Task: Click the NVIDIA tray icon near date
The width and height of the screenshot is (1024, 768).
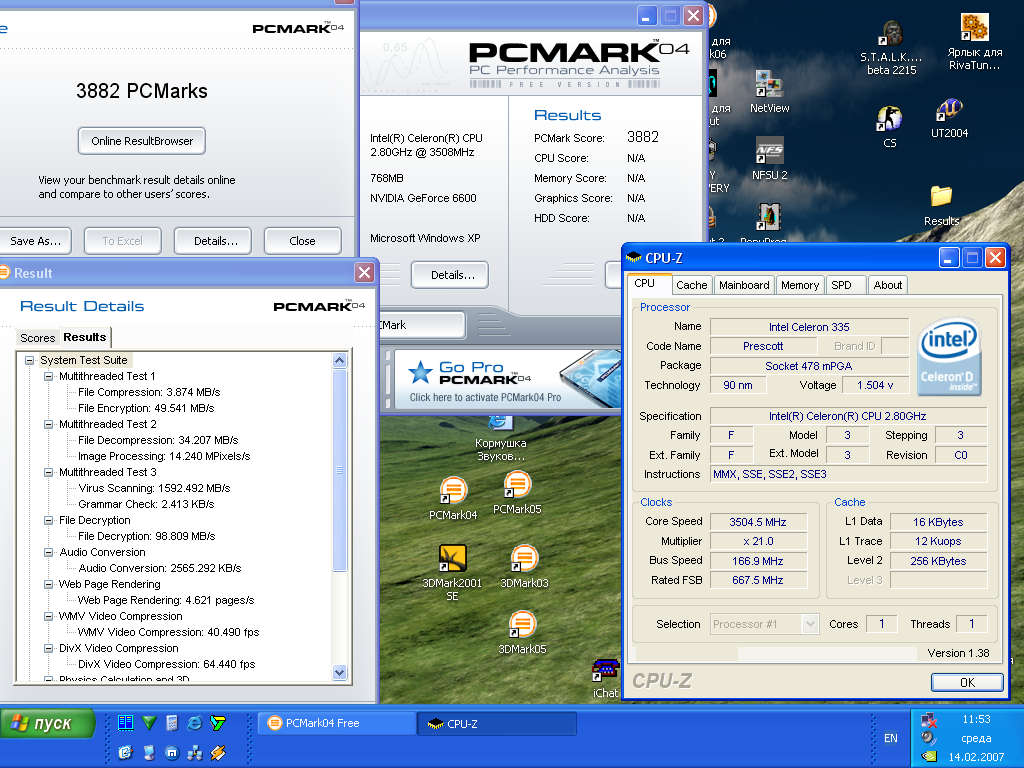Action: [x=929, y=757]
